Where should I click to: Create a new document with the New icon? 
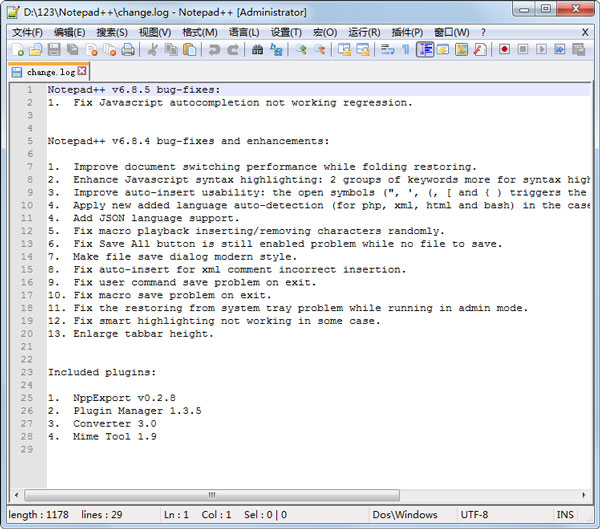tap(17, 50)
